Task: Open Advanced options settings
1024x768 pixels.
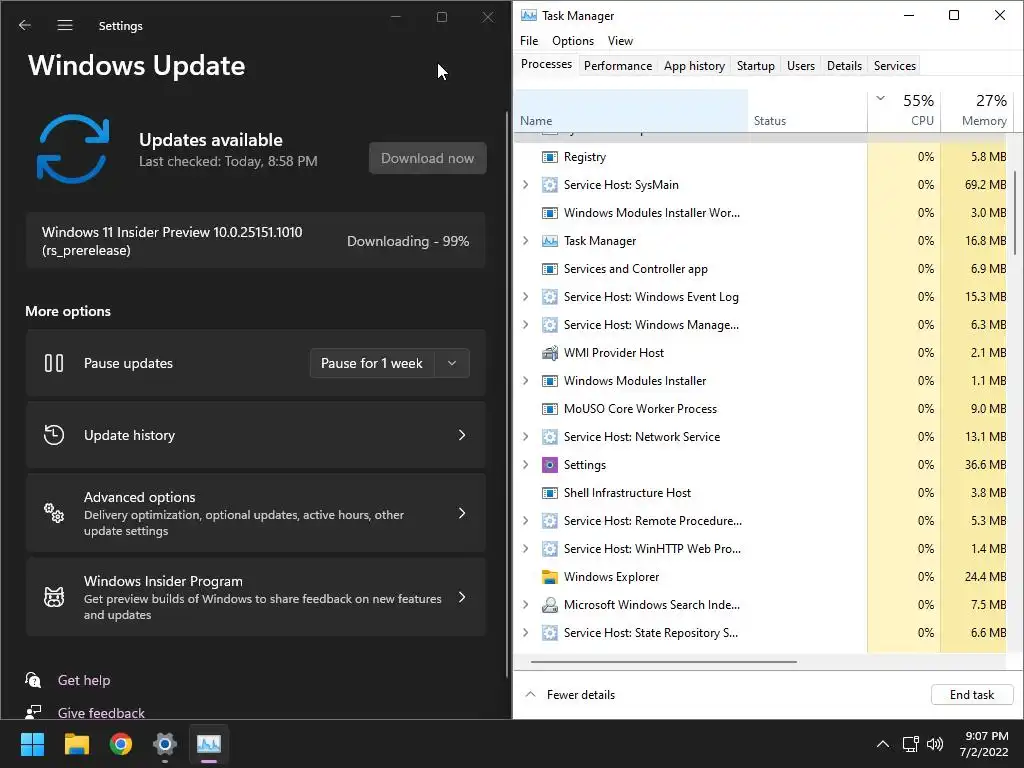Action: (255, 513)
